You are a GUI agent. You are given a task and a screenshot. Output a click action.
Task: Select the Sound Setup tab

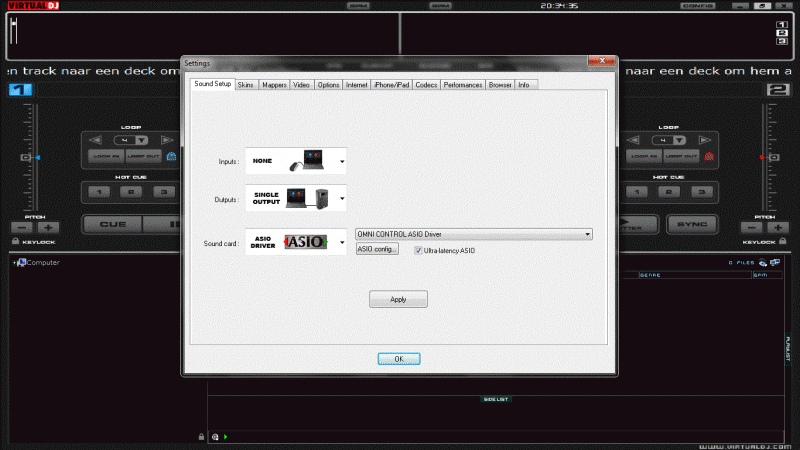[212, 84]
